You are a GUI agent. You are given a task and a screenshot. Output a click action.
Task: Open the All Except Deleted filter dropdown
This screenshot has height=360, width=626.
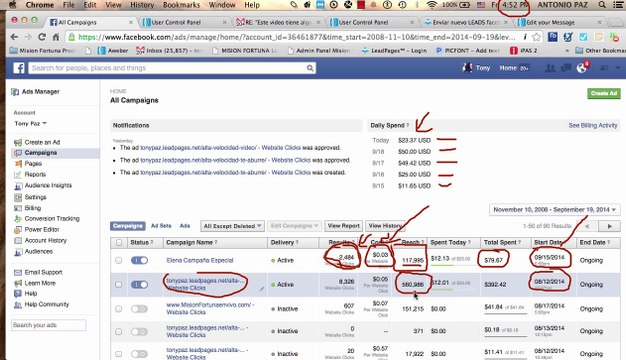coord(232,226)
